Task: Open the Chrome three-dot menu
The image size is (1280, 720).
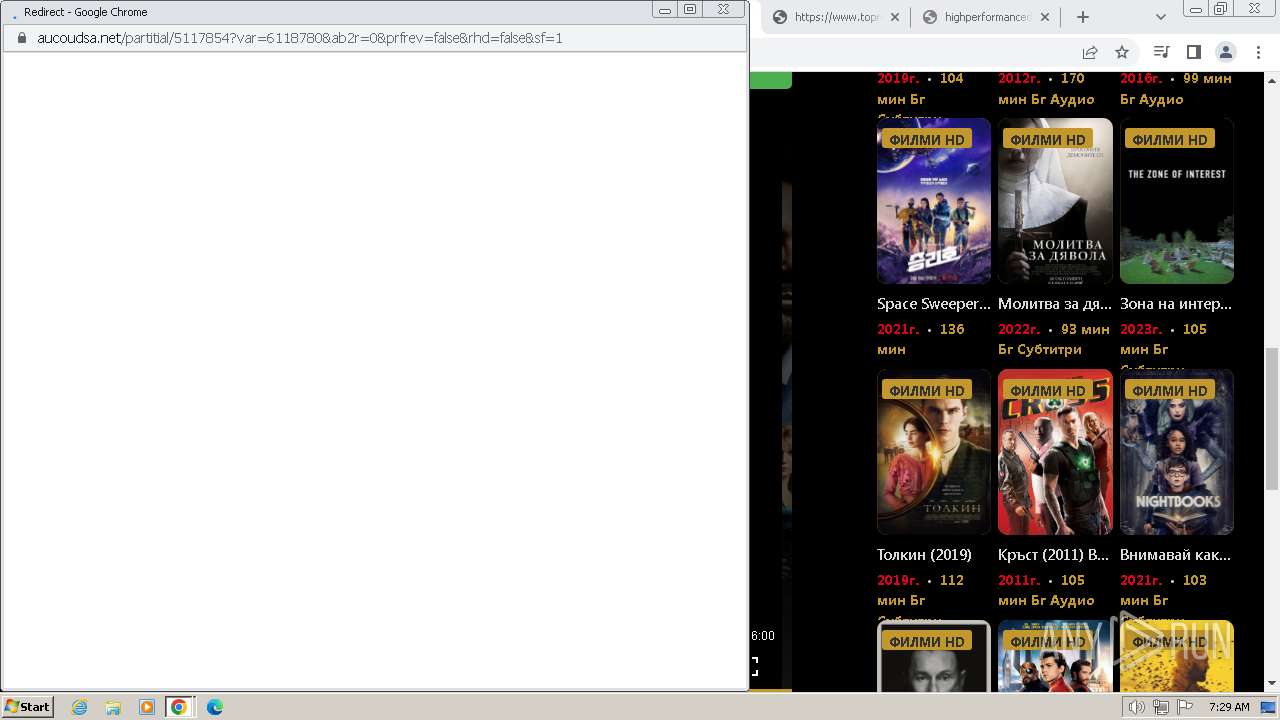Action: coord(1257,52)
